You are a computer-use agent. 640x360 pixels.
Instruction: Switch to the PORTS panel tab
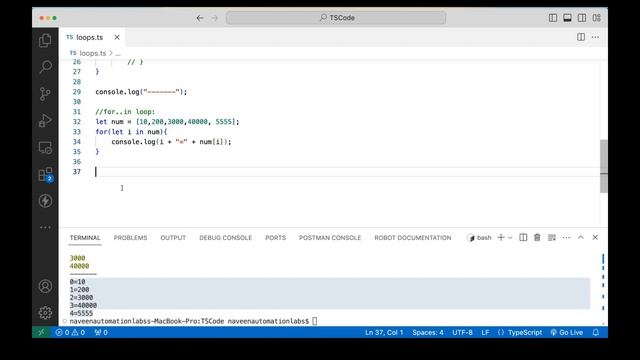(276, 238)
